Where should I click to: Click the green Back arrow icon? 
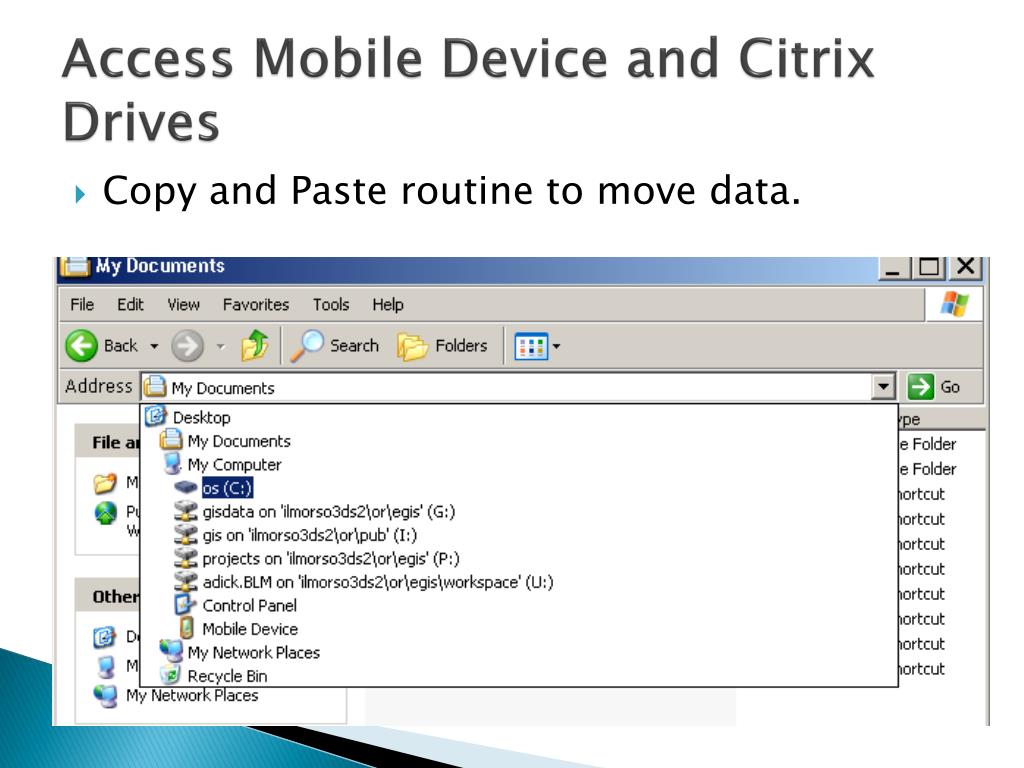[82, 345]
